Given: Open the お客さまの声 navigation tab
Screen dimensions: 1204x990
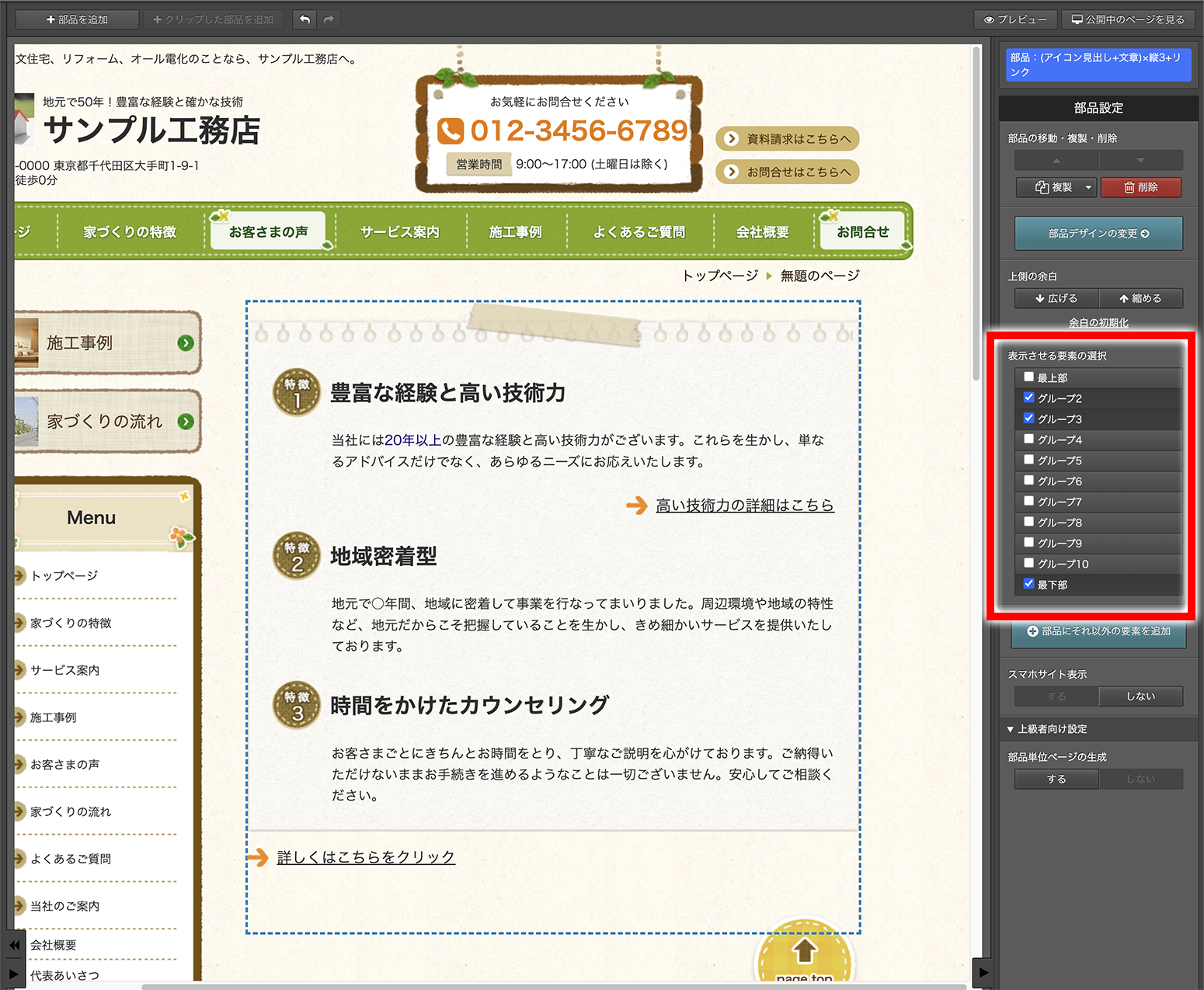Looking at the screenshot, I should 269,231.
